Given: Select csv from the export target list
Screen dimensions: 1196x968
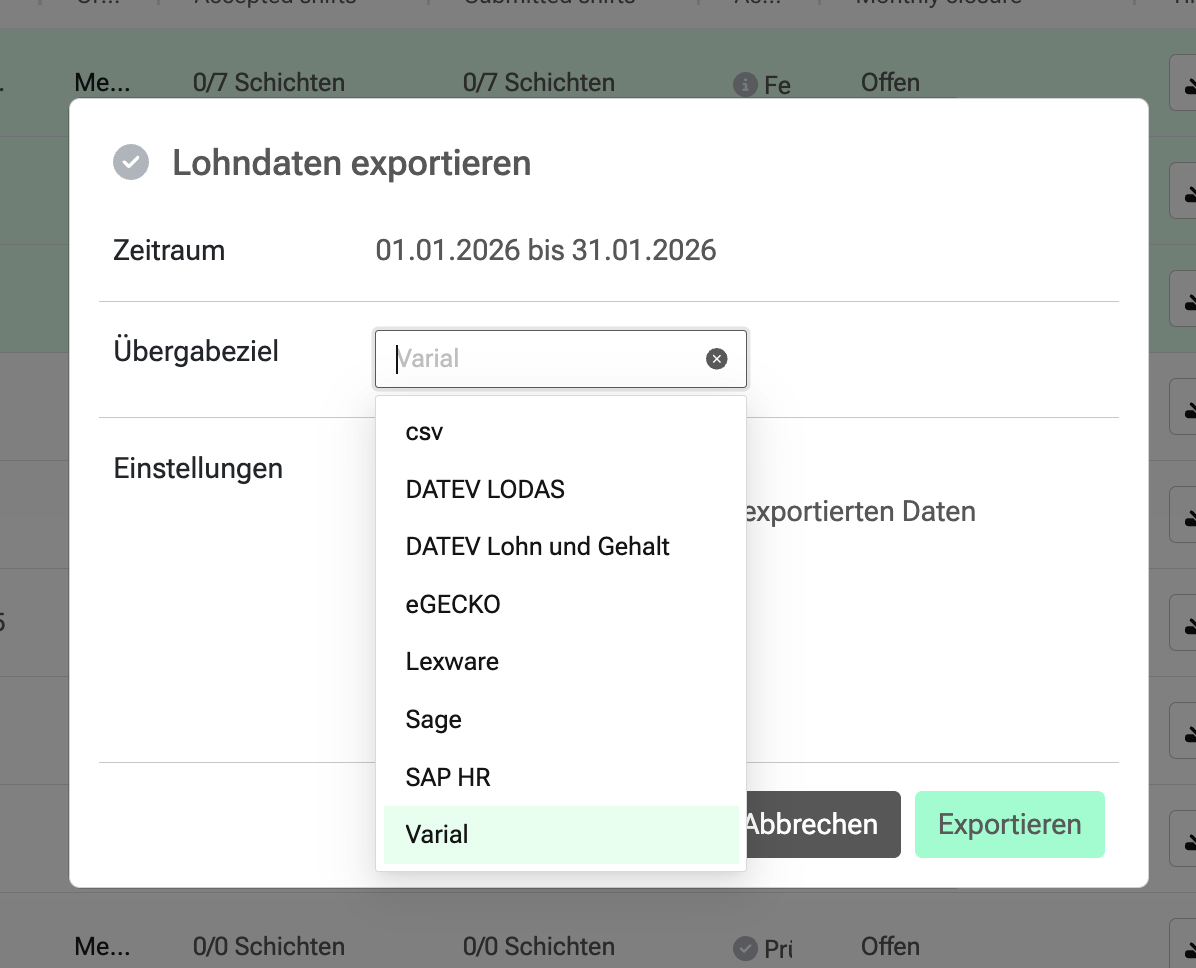Looking at the screenshot, I should pos(424,432).
